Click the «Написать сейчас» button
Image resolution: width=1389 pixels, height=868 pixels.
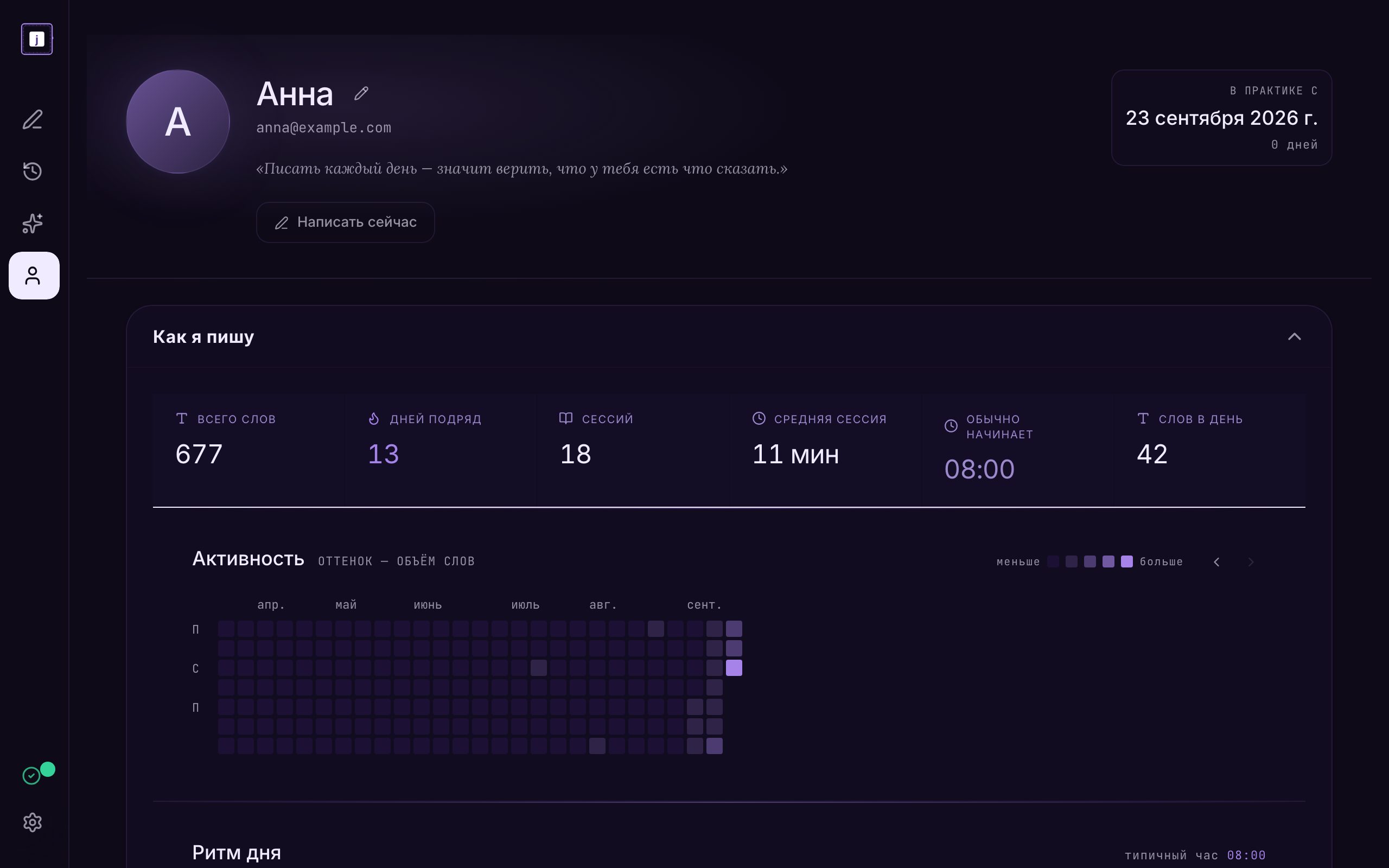pyautogui.click(x=346, y=222)
